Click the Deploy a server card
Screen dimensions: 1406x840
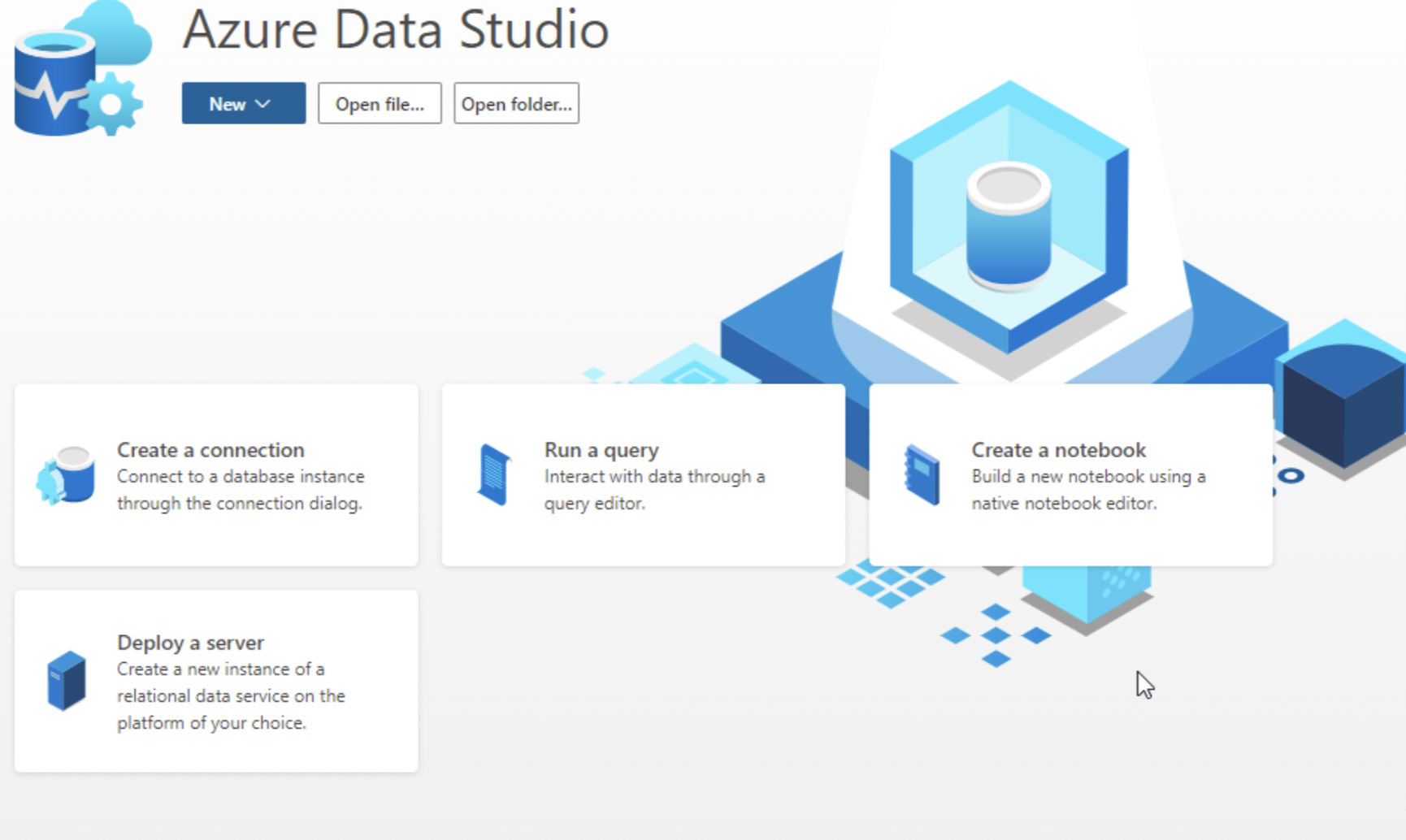click(215, 681)
